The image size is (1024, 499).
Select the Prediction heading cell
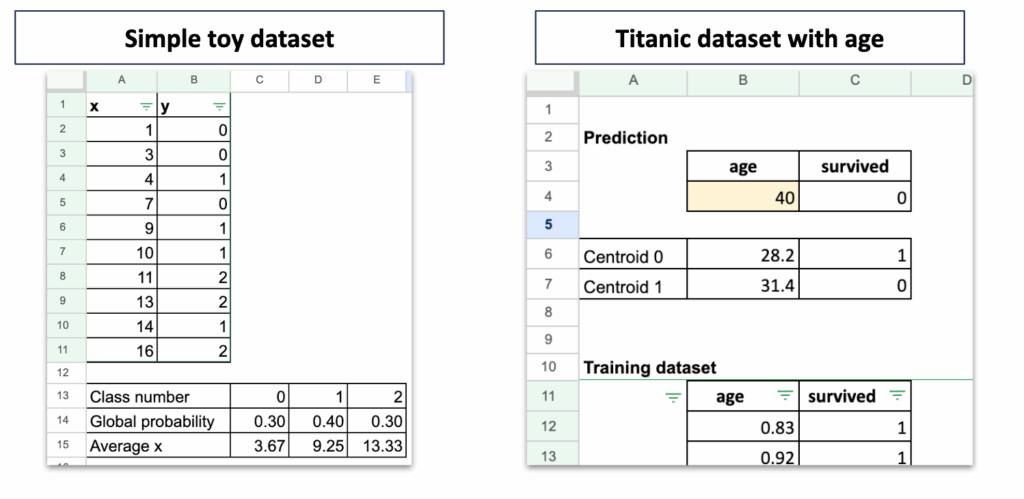click(633, 137)
